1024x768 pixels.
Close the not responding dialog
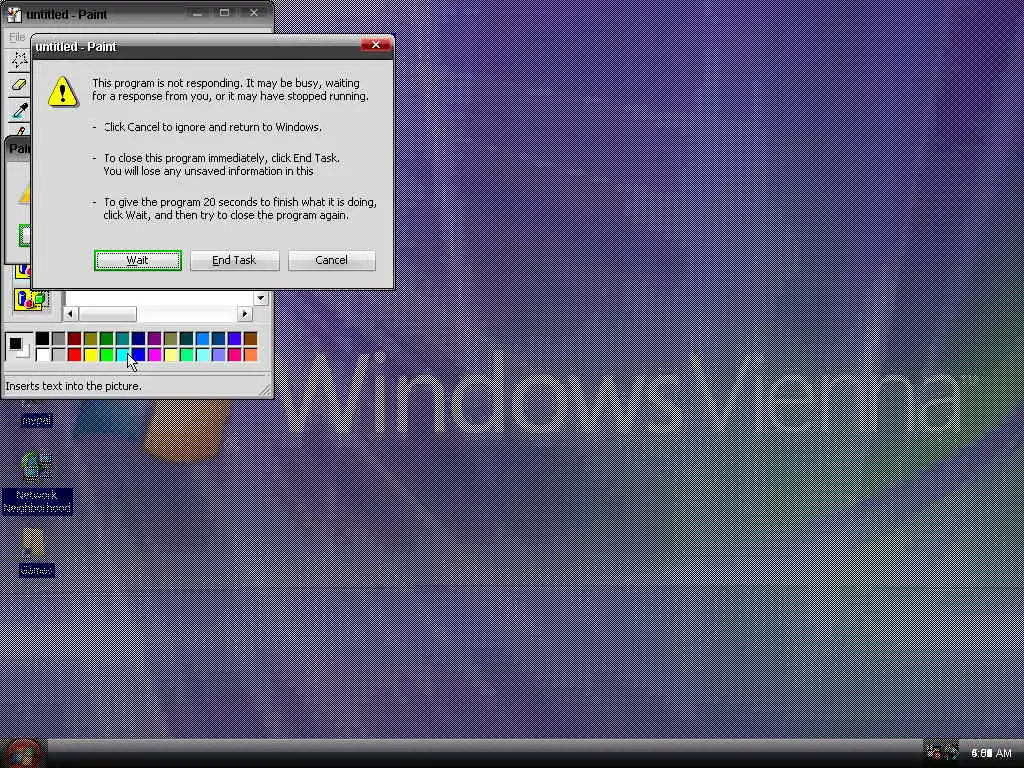point(376,45)
